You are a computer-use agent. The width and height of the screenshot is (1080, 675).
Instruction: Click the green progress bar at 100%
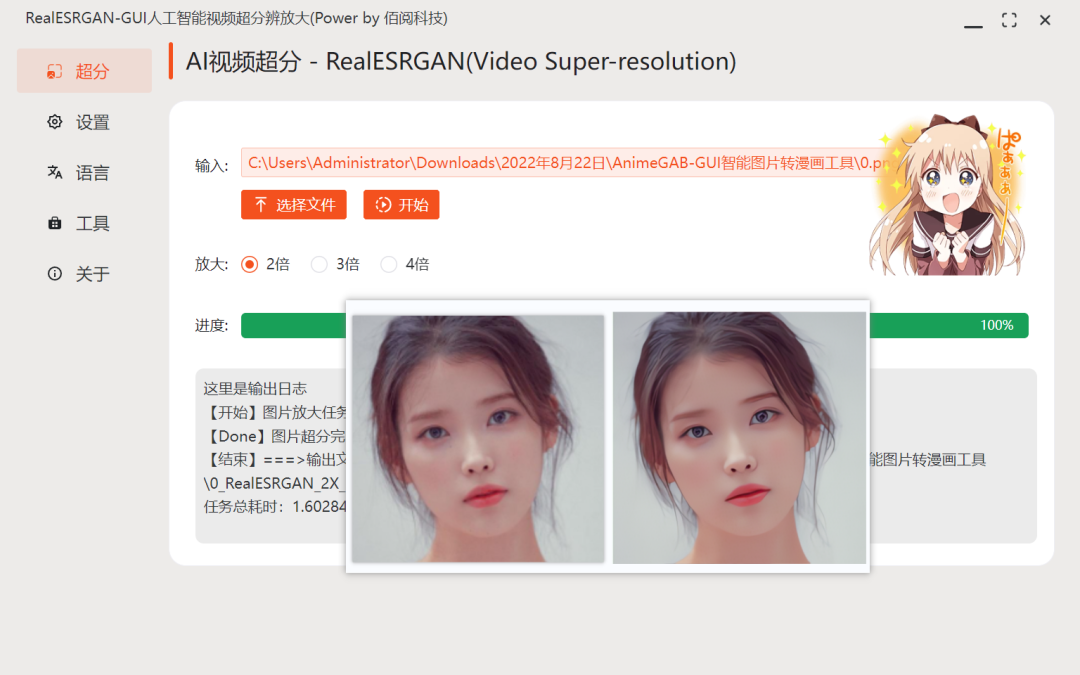(x=634, y=325)
